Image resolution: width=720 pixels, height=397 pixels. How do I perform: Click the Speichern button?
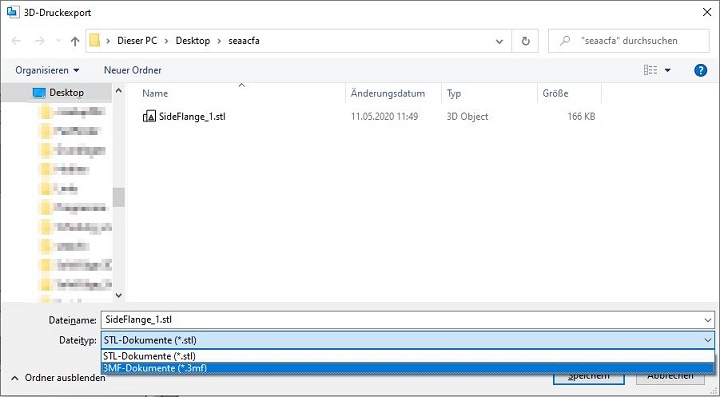click(x=589, y=379)
